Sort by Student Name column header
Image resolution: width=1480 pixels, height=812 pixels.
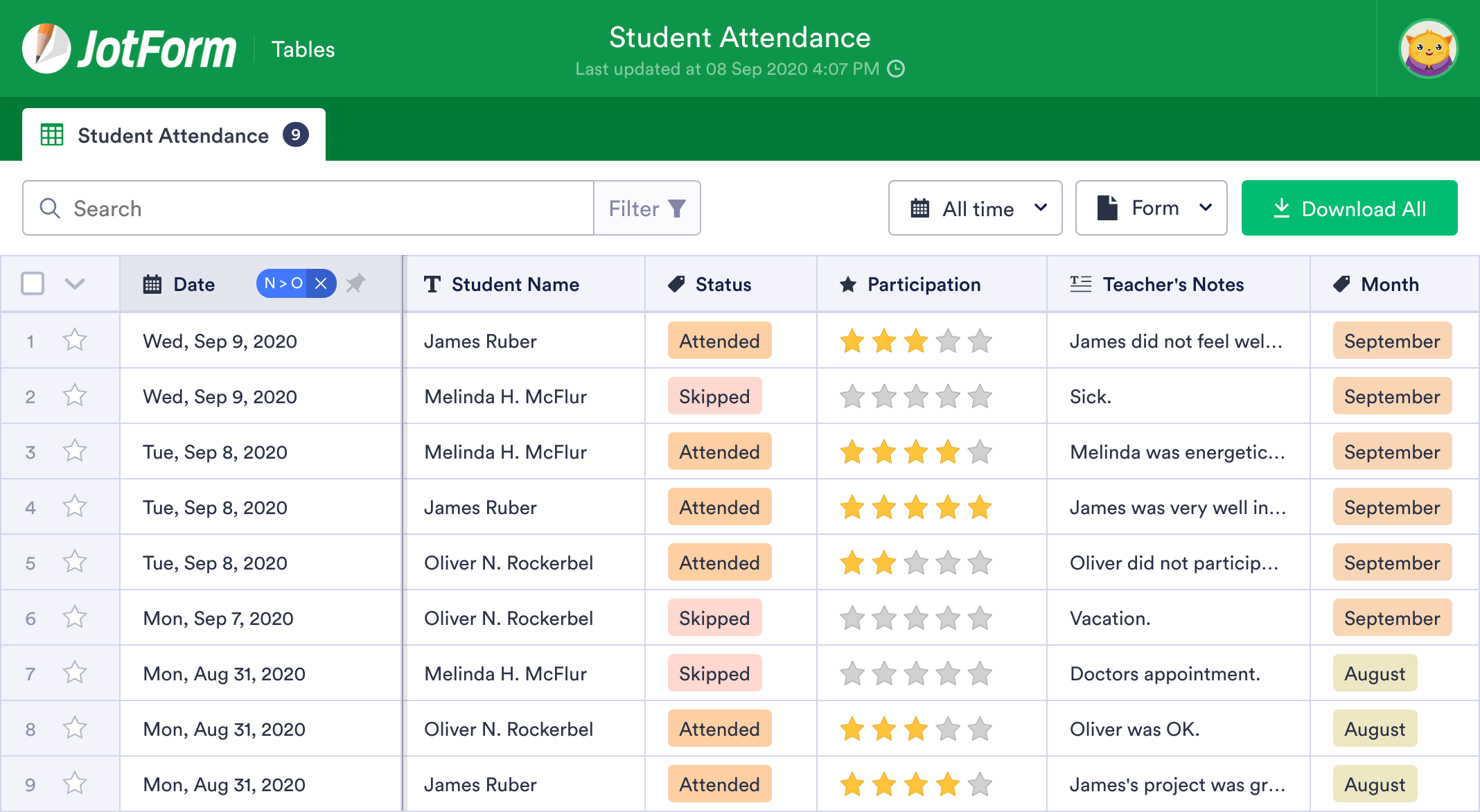point(515,284)
